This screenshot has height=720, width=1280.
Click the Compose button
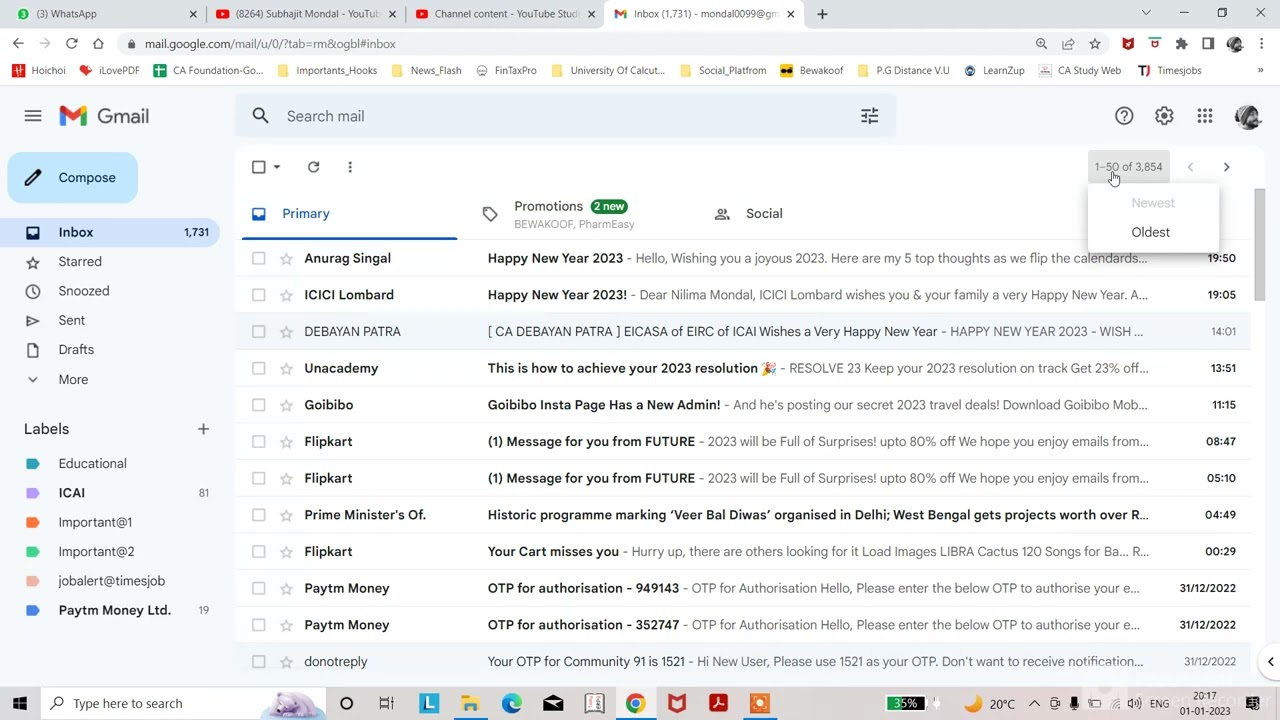(73, 177)
